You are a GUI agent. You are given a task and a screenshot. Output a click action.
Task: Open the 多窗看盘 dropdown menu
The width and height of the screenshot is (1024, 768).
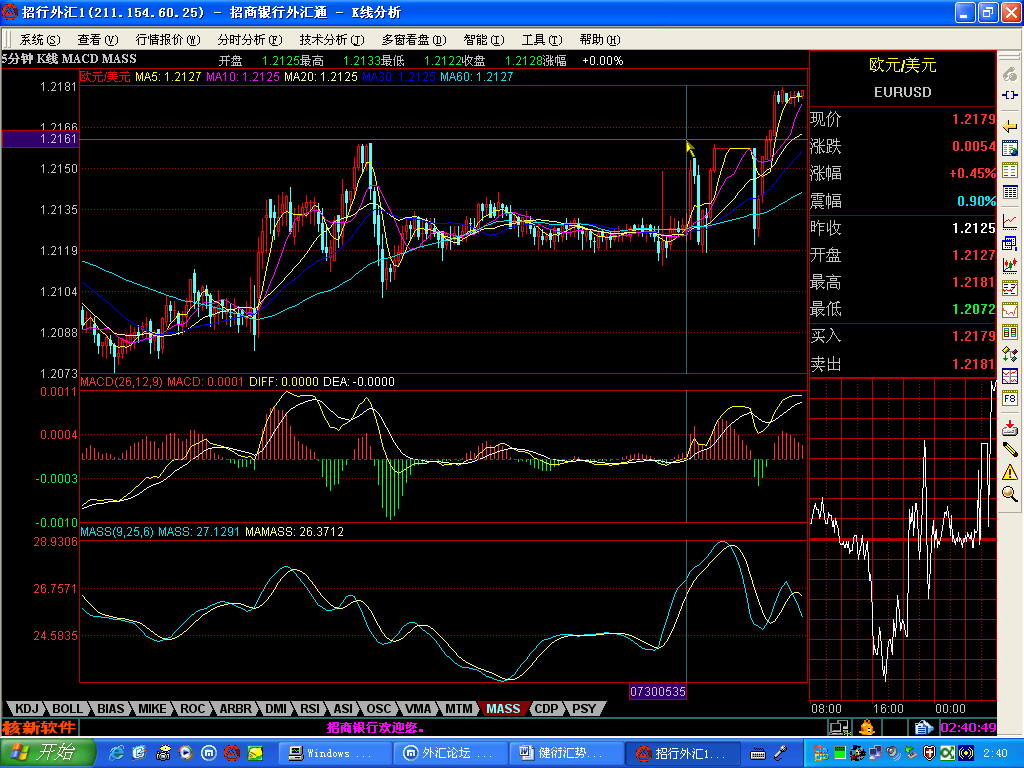tap(412, 40)
